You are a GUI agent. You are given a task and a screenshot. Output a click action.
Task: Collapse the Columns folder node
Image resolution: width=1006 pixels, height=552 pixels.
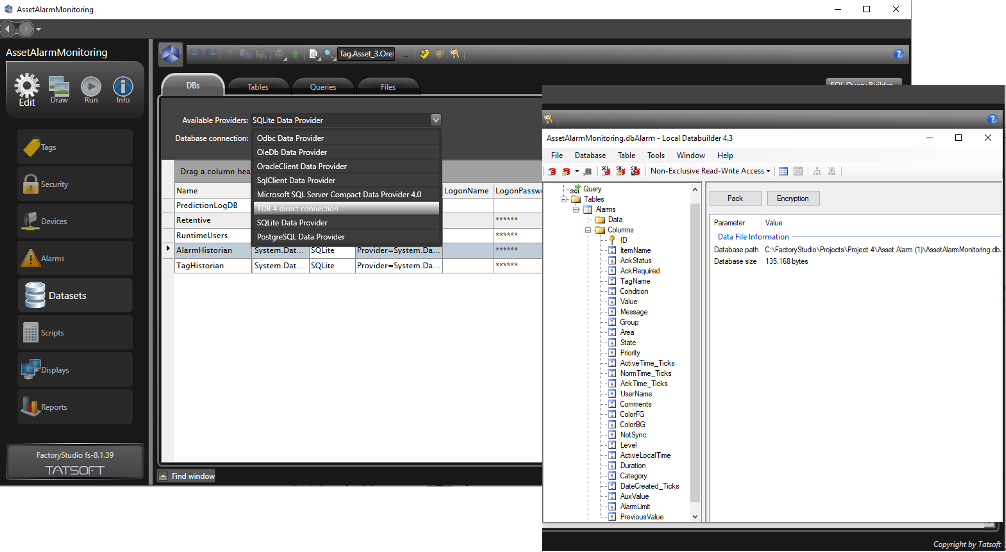point(587,230)
